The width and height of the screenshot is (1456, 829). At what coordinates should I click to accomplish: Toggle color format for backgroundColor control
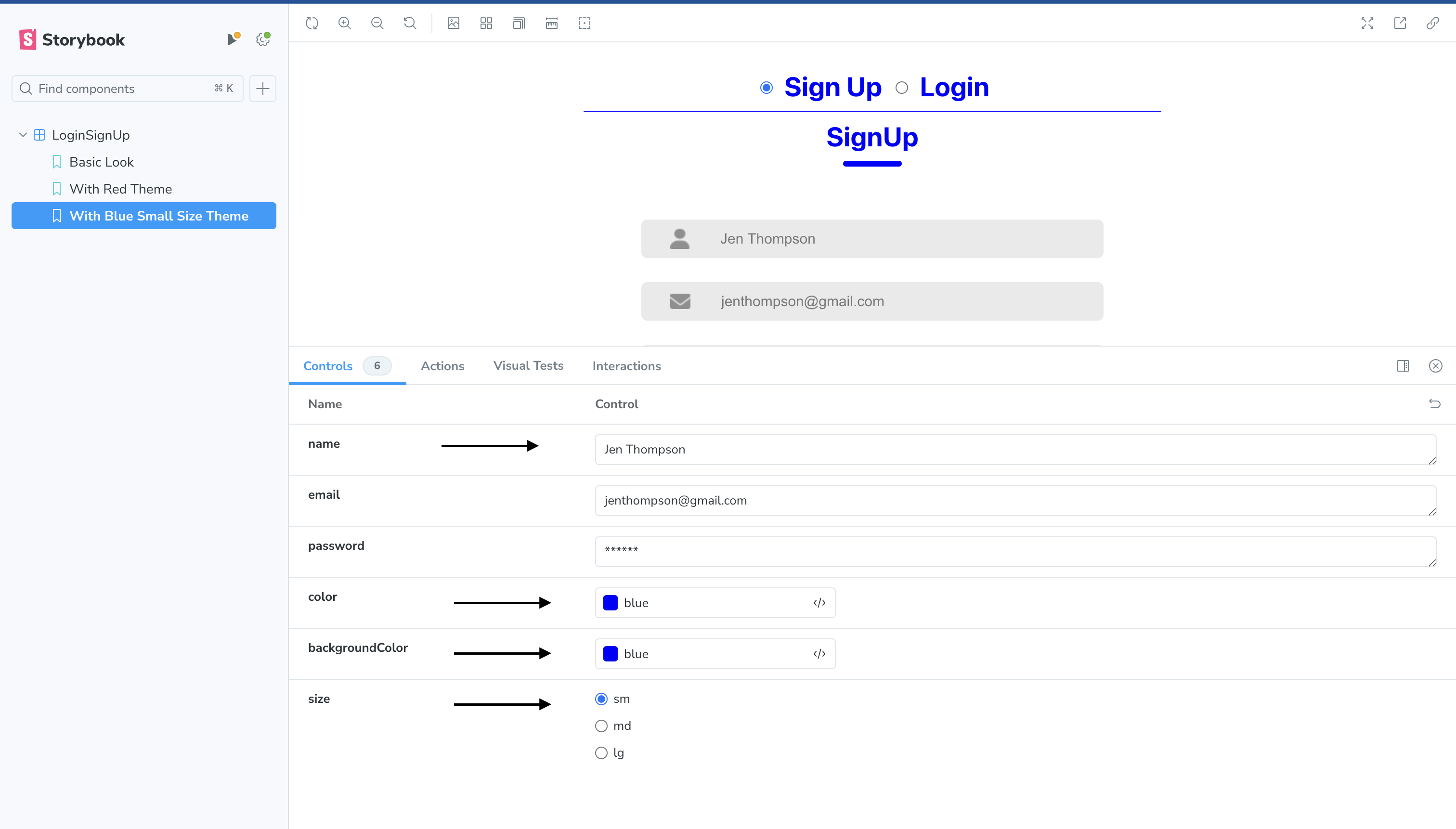coord(819,654)
